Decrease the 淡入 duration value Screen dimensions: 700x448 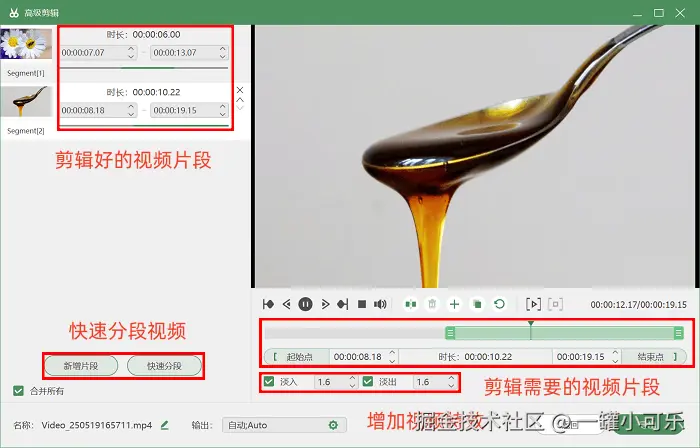352,386
